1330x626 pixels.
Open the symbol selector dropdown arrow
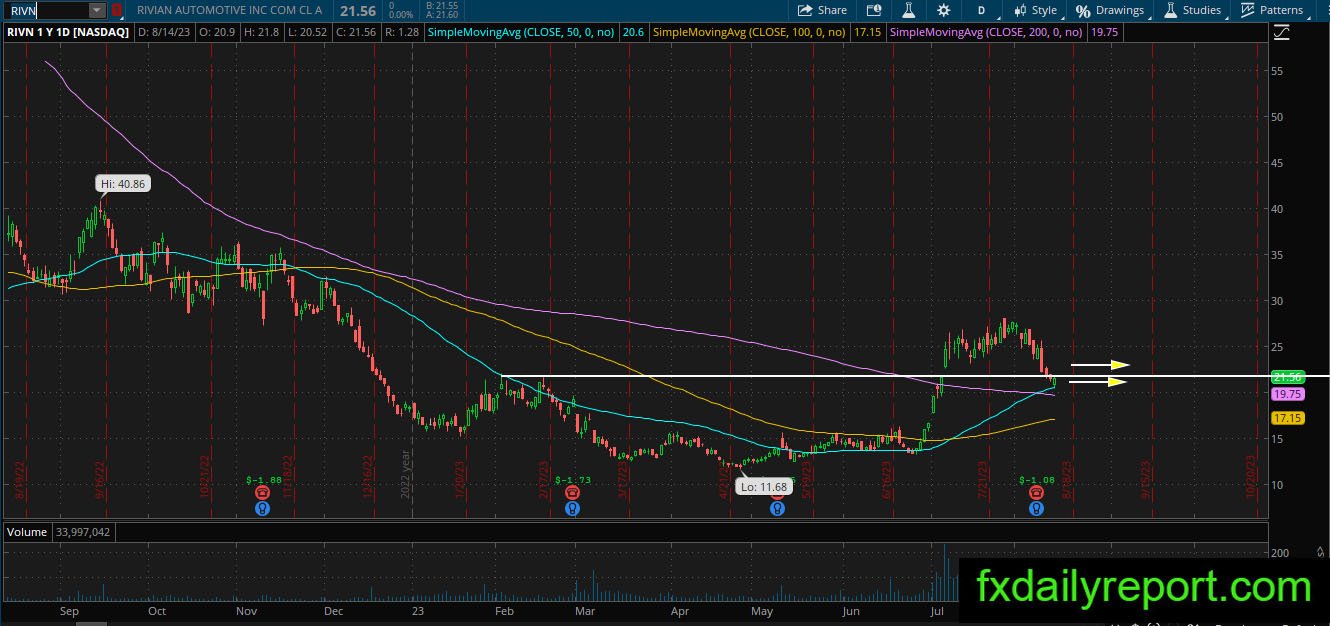97,10
